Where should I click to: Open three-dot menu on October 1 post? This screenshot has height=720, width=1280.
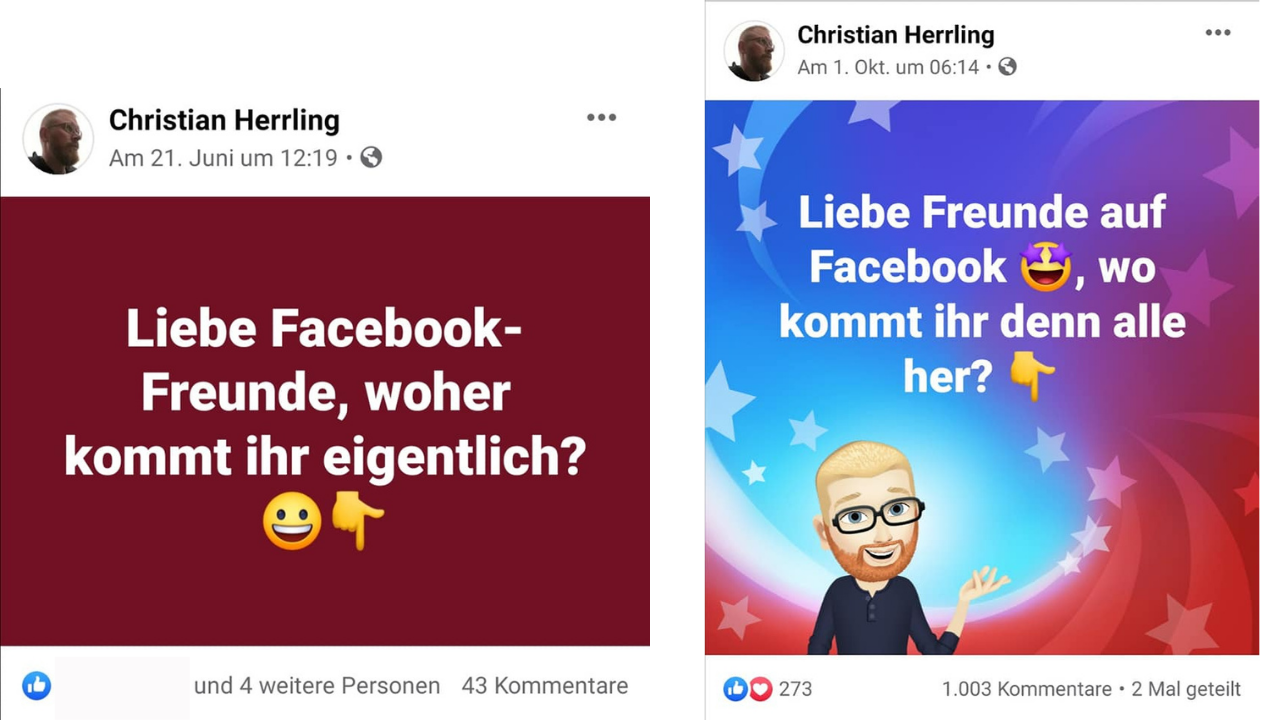click(1218, 33)
